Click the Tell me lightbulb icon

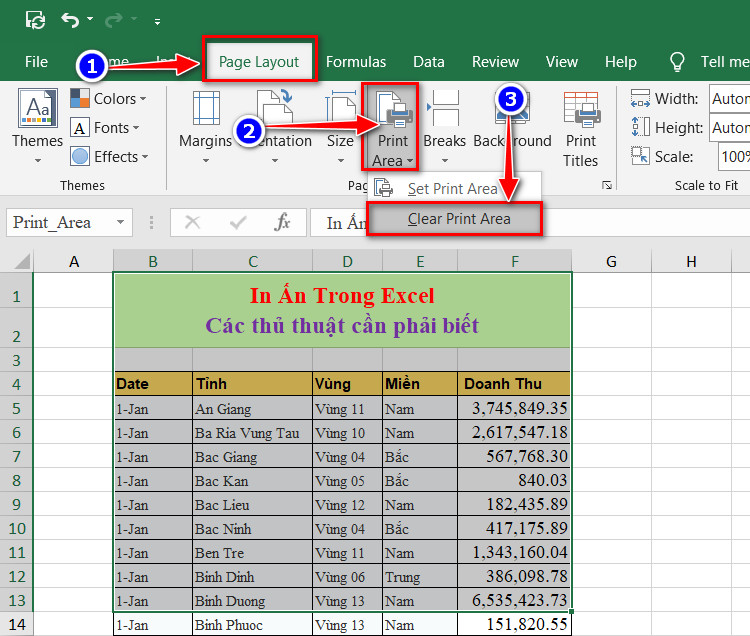pyautogui.click(x=677, y=62)
